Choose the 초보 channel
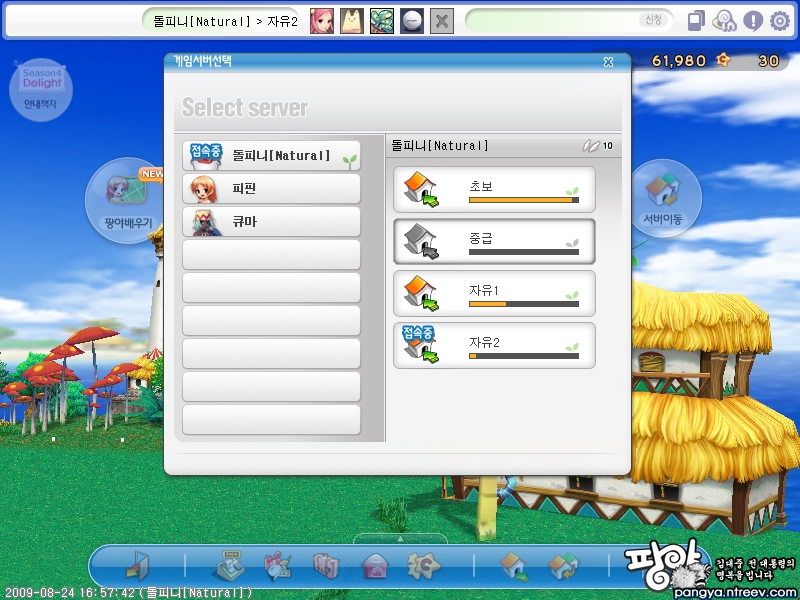Image resolution: width=800 pixels, height=600 pixels. pyautogui.click(x=494, y=190)
